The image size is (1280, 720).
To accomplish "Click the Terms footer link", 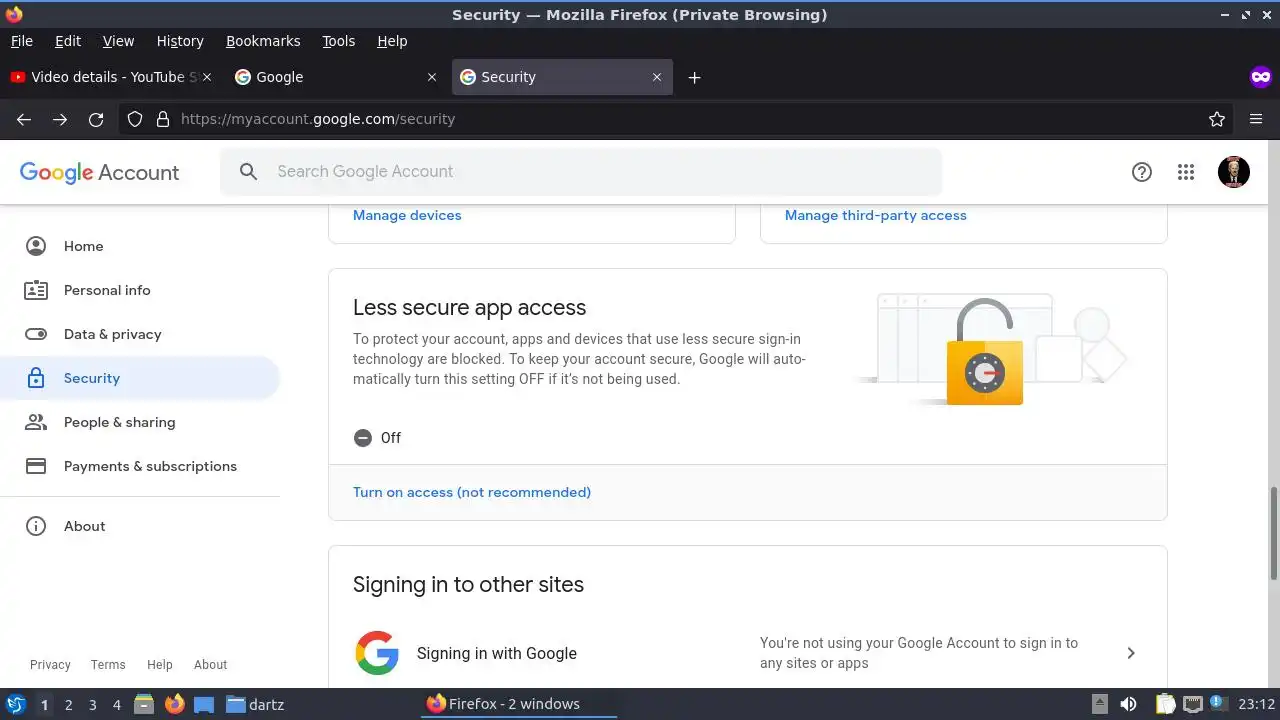I will (x=108, y=664).
